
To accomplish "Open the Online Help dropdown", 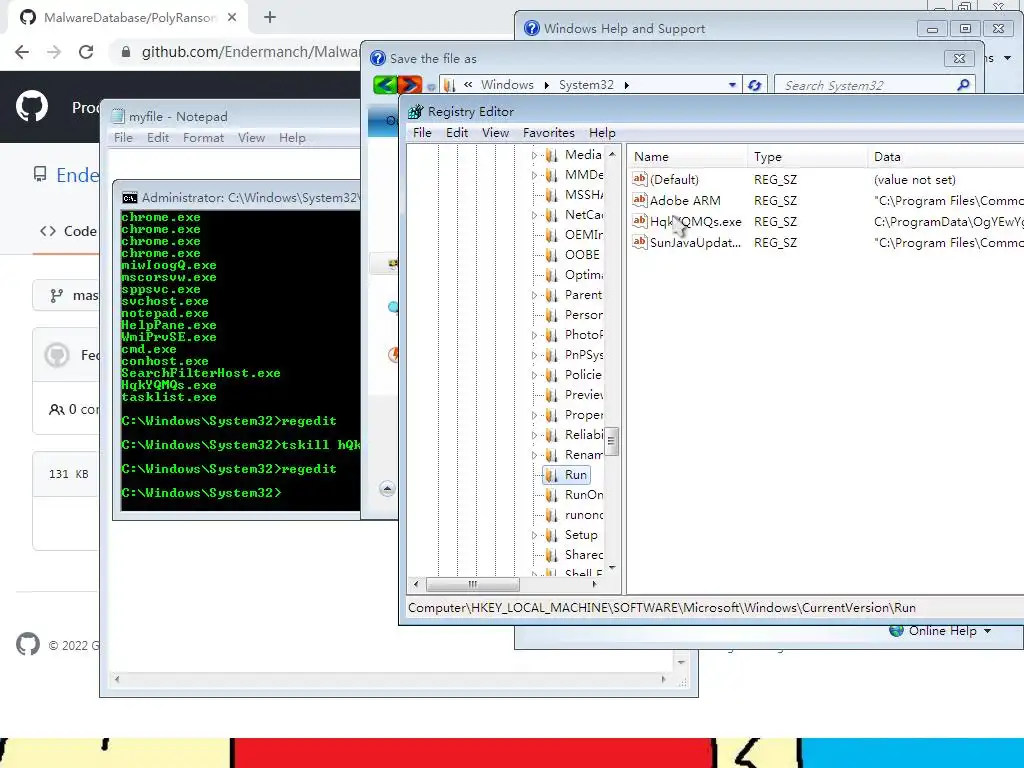I will (x=987, y=631).
